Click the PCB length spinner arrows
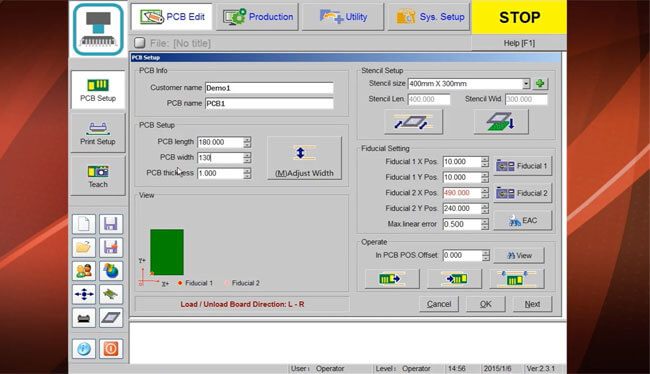650x374 pixels. [x=247, y=142]
